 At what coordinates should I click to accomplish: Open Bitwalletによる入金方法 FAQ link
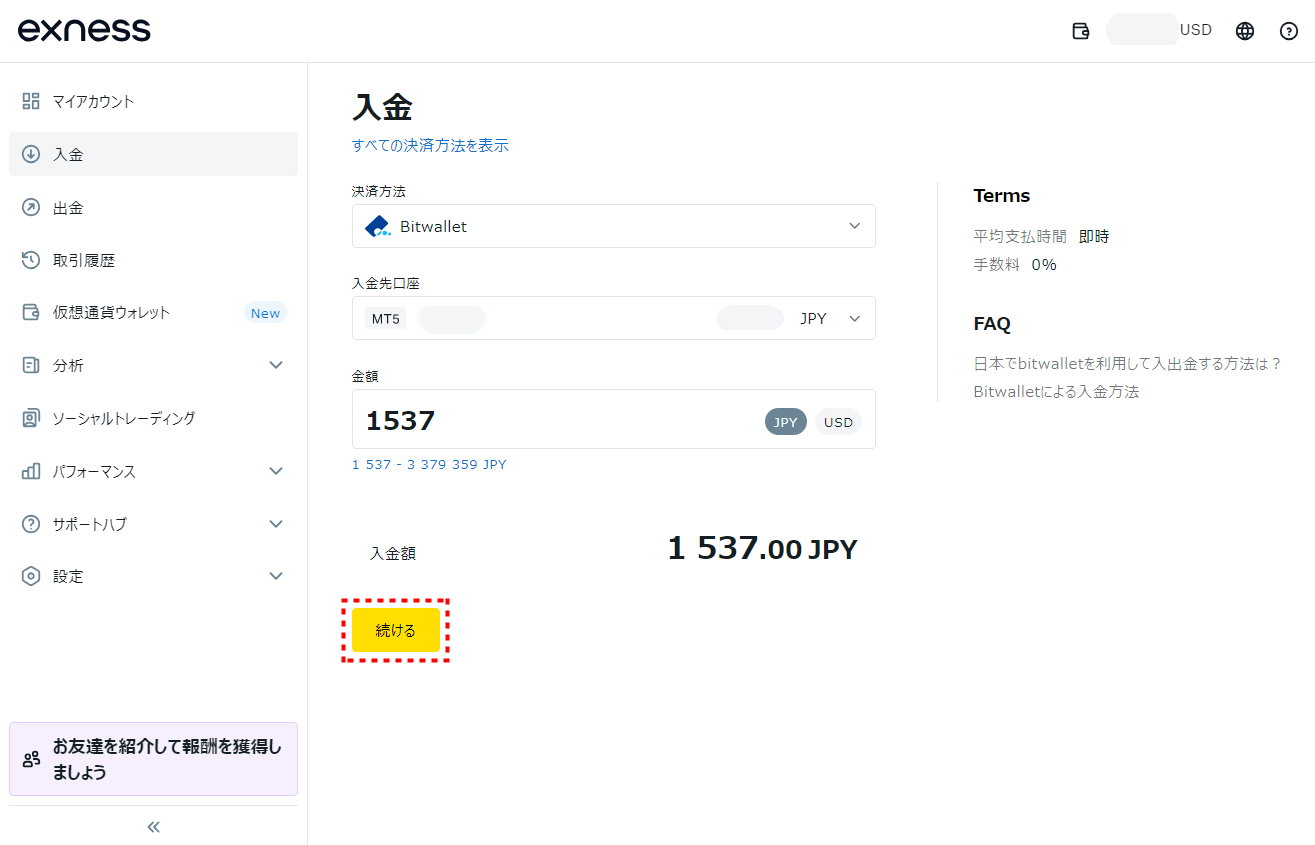[x=1056, y=392]
